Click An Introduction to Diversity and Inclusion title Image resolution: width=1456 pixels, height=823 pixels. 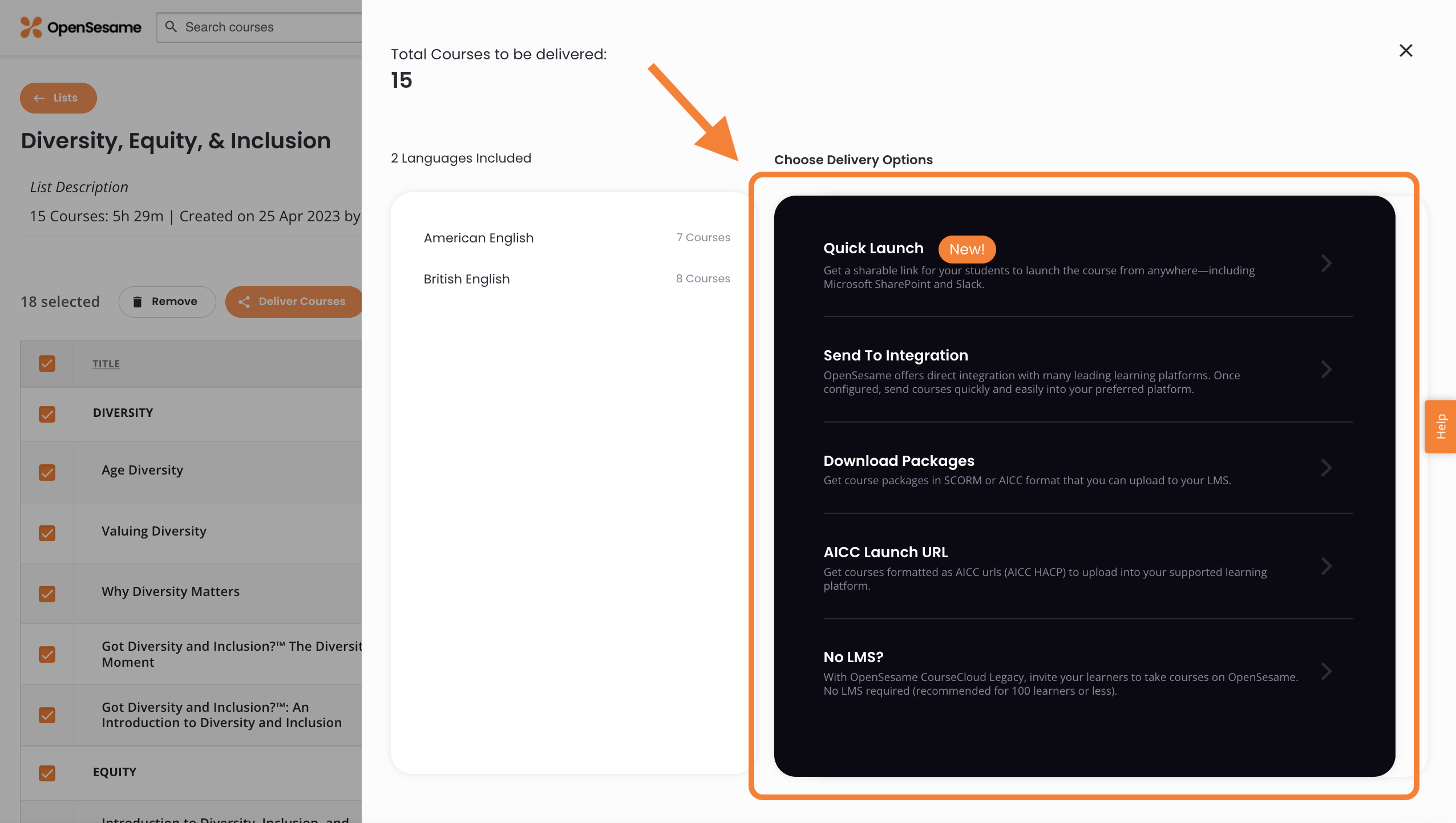(x=222, y=715)
